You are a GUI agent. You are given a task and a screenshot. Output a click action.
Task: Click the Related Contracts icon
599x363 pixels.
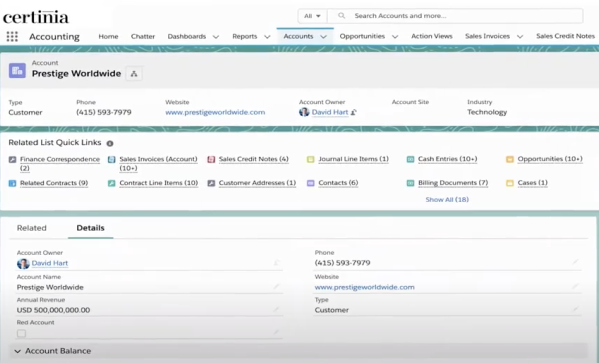[x=12, y=183]
